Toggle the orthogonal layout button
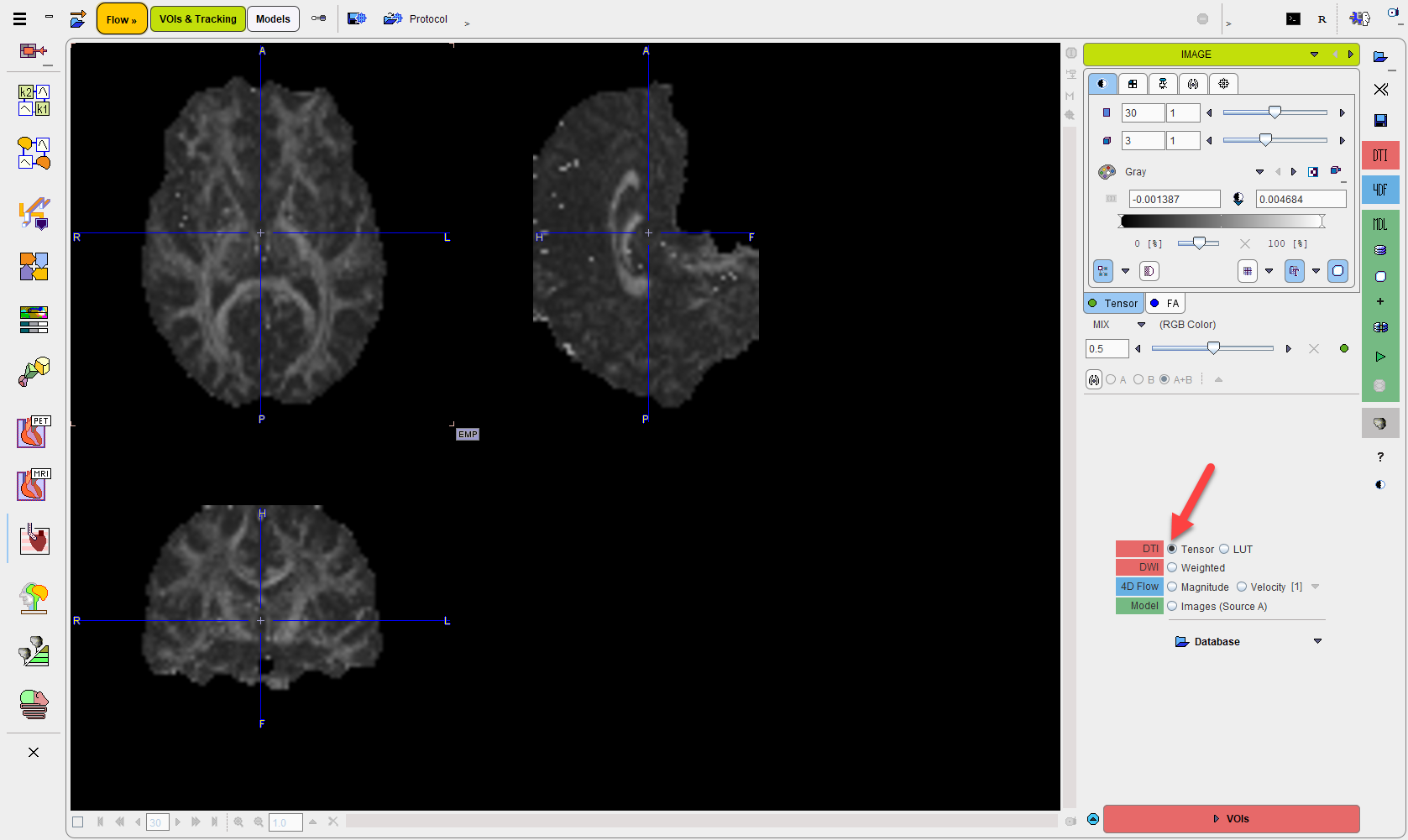The image size is (1408, 840). click(1103, 271)
